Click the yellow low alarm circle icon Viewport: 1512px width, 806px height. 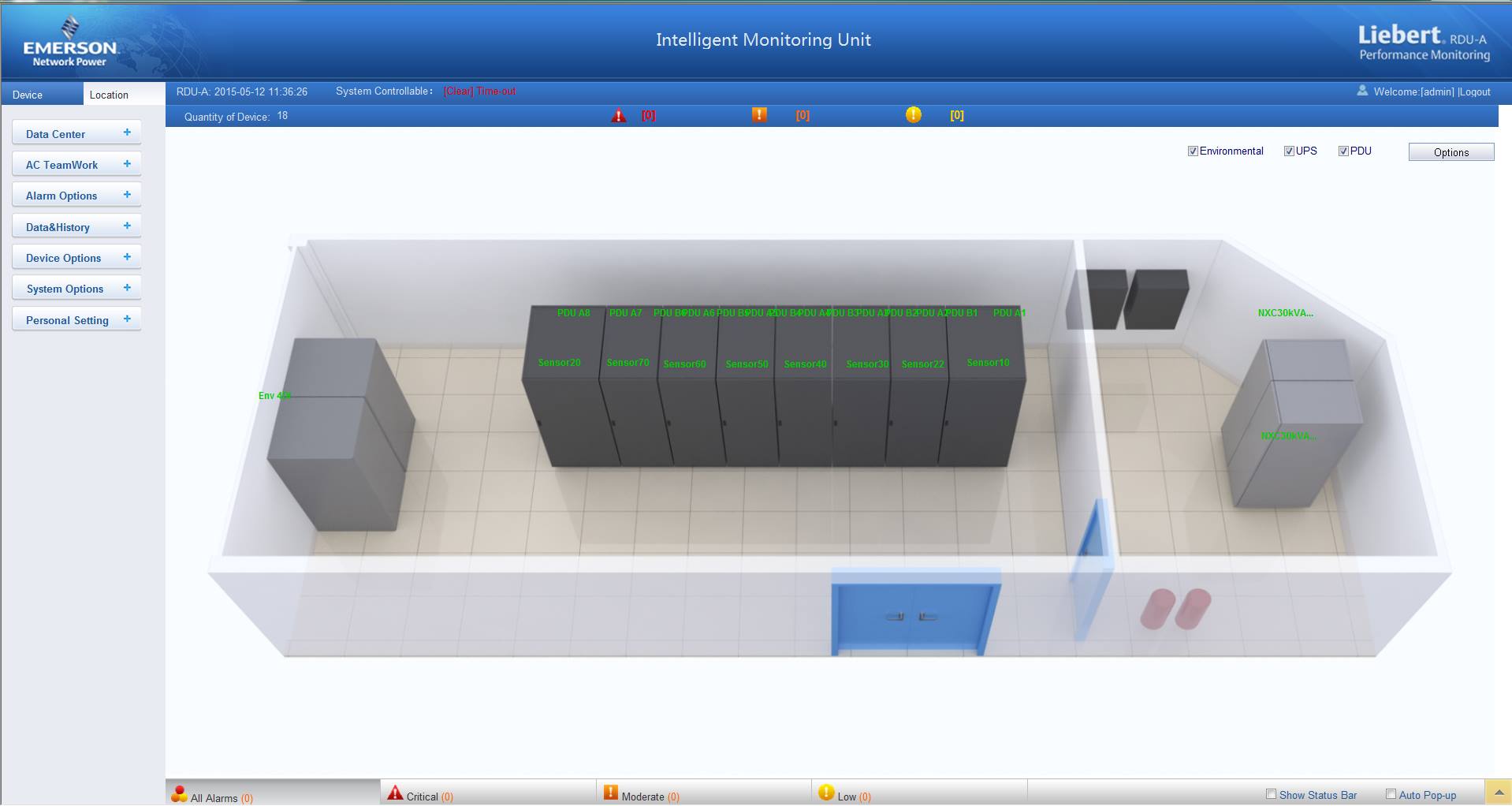point(913,115)
